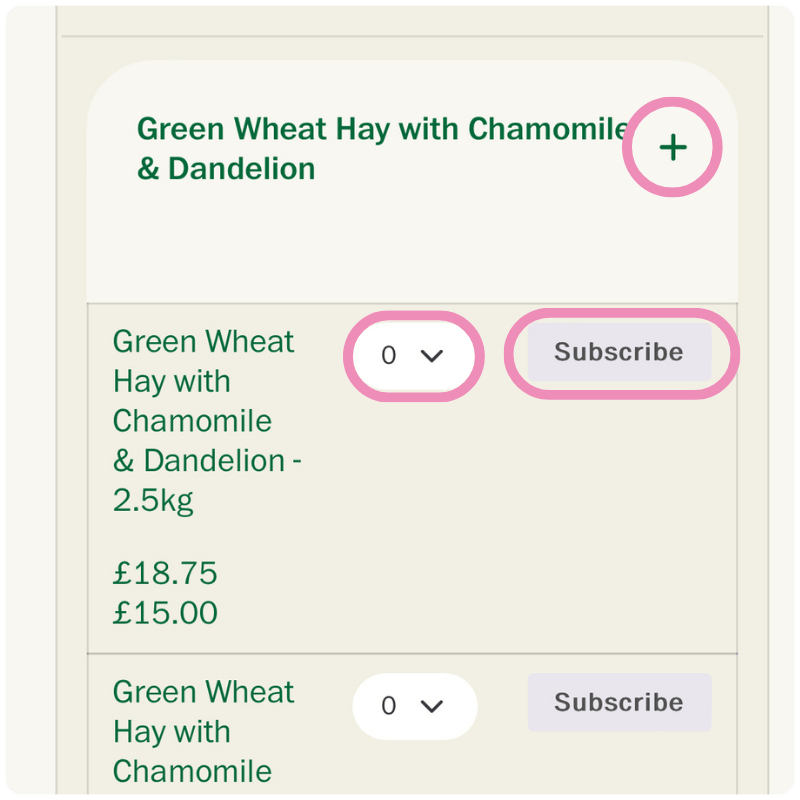This screenshot has width=800, height=800.
Task: Click the £15.00 subscription price
Action: [x=165, y=612]
